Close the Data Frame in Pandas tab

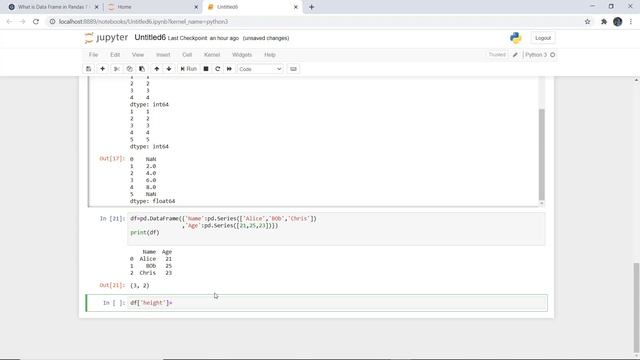point(96,7)
